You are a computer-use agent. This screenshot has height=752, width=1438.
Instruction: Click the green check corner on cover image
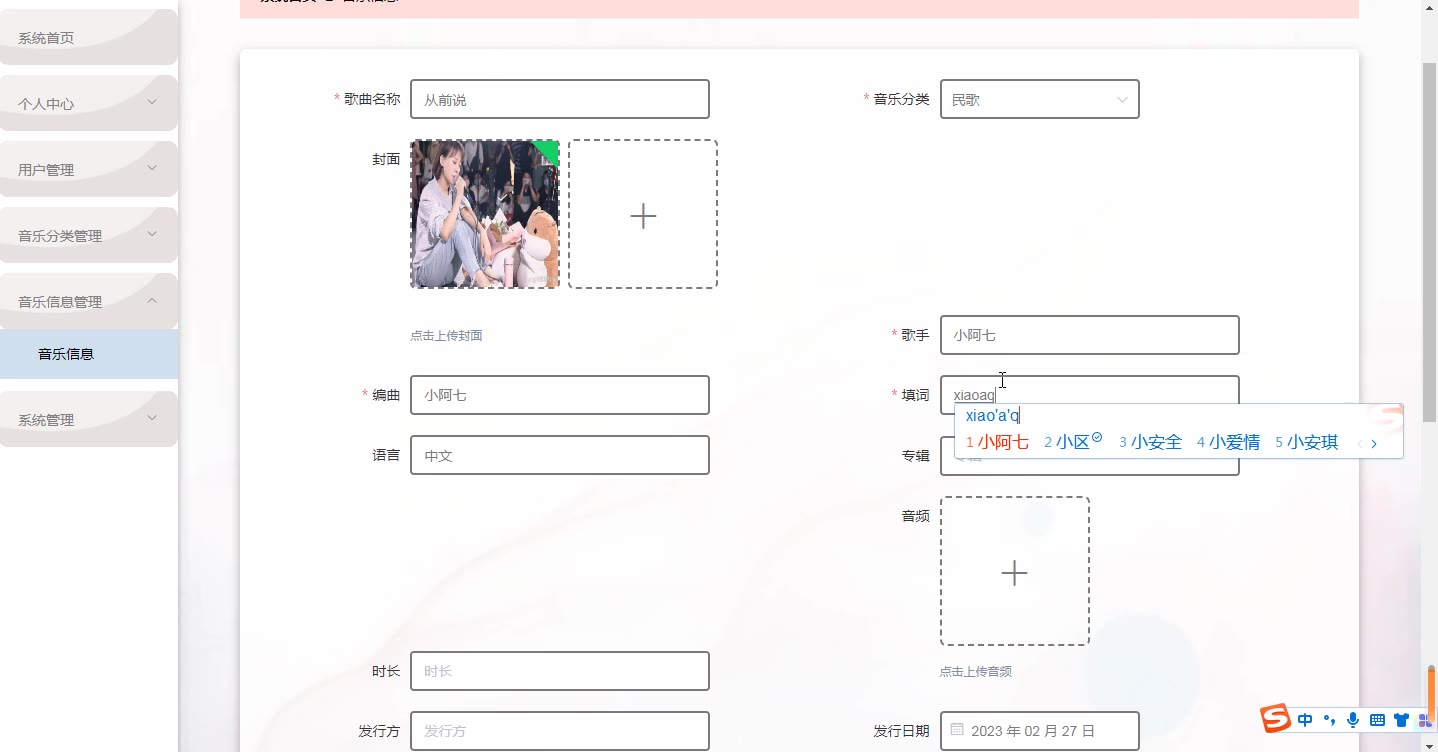click(x=548, y=150)
